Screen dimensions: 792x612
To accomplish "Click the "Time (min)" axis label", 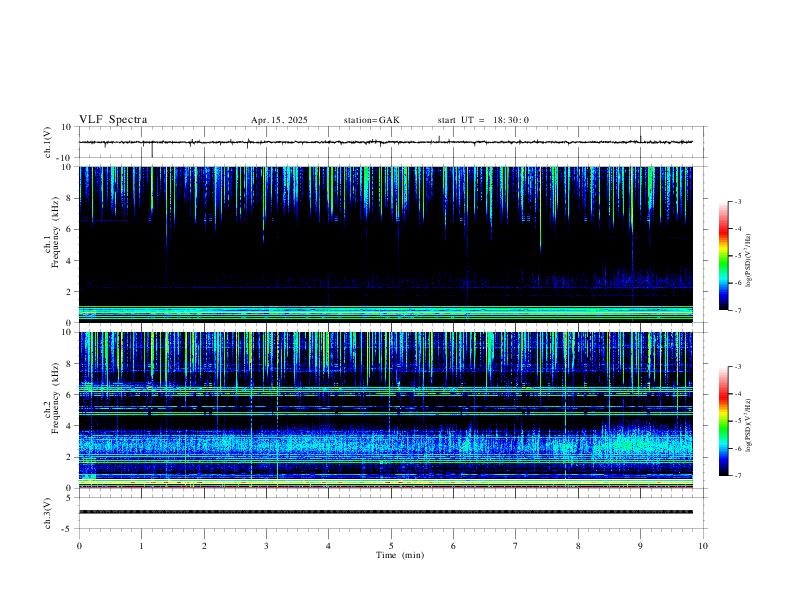I will (x=400, y=555).
